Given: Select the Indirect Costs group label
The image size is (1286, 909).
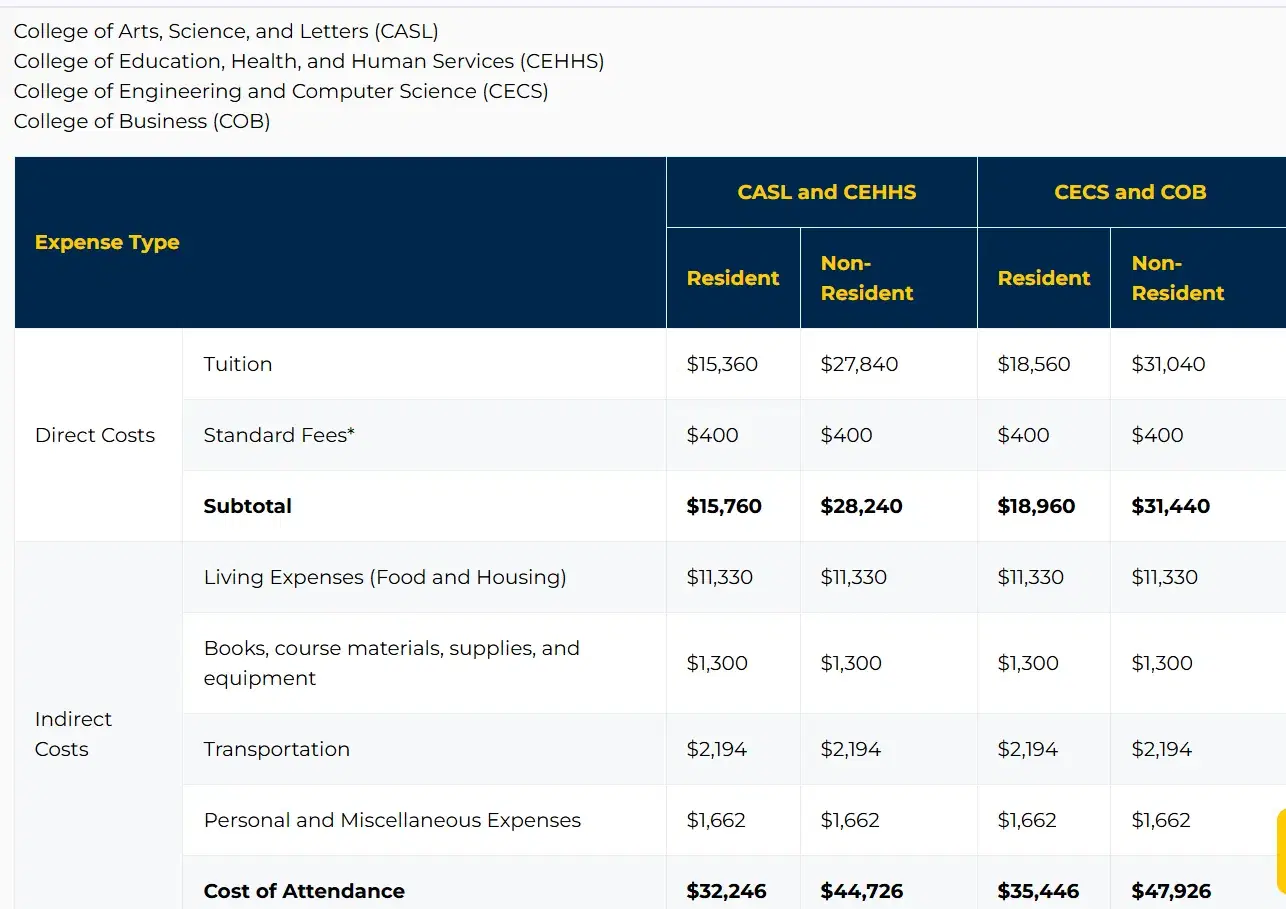Looking at the screenshot, I should [x=75, y=734].
